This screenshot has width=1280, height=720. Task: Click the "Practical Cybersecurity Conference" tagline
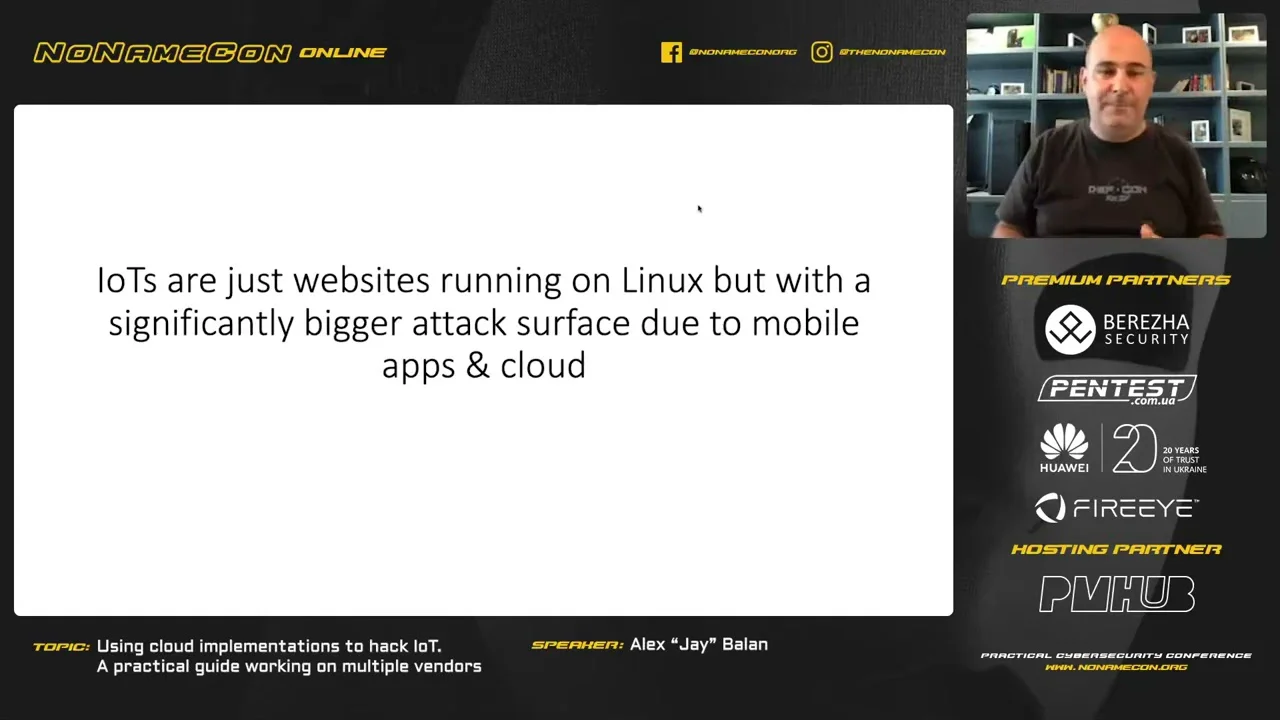[x=1116, y=656]
